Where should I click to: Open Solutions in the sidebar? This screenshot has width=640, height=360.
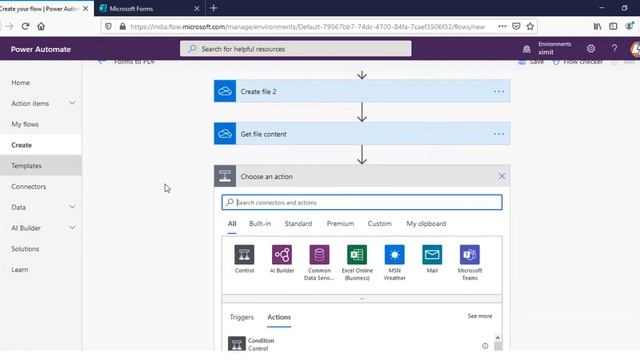point(25,249)
